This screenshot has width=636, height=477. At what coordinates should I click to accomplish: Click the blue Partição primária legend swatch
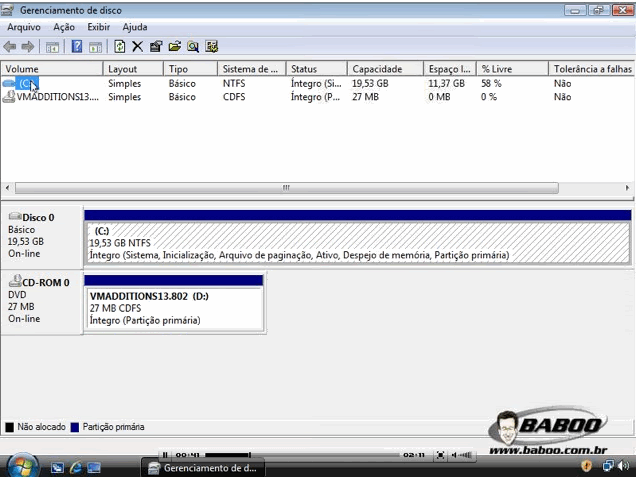75,427
